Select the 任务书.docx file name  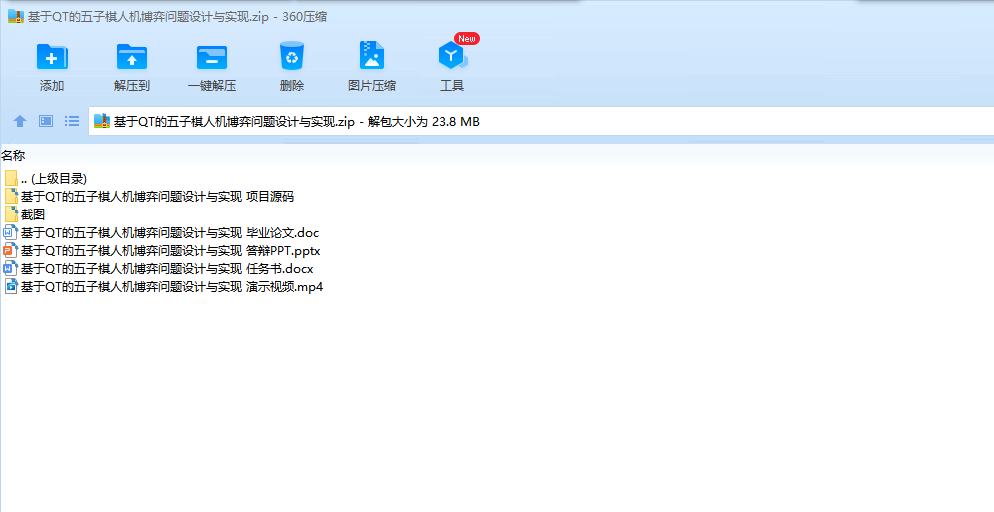point(167,269)
